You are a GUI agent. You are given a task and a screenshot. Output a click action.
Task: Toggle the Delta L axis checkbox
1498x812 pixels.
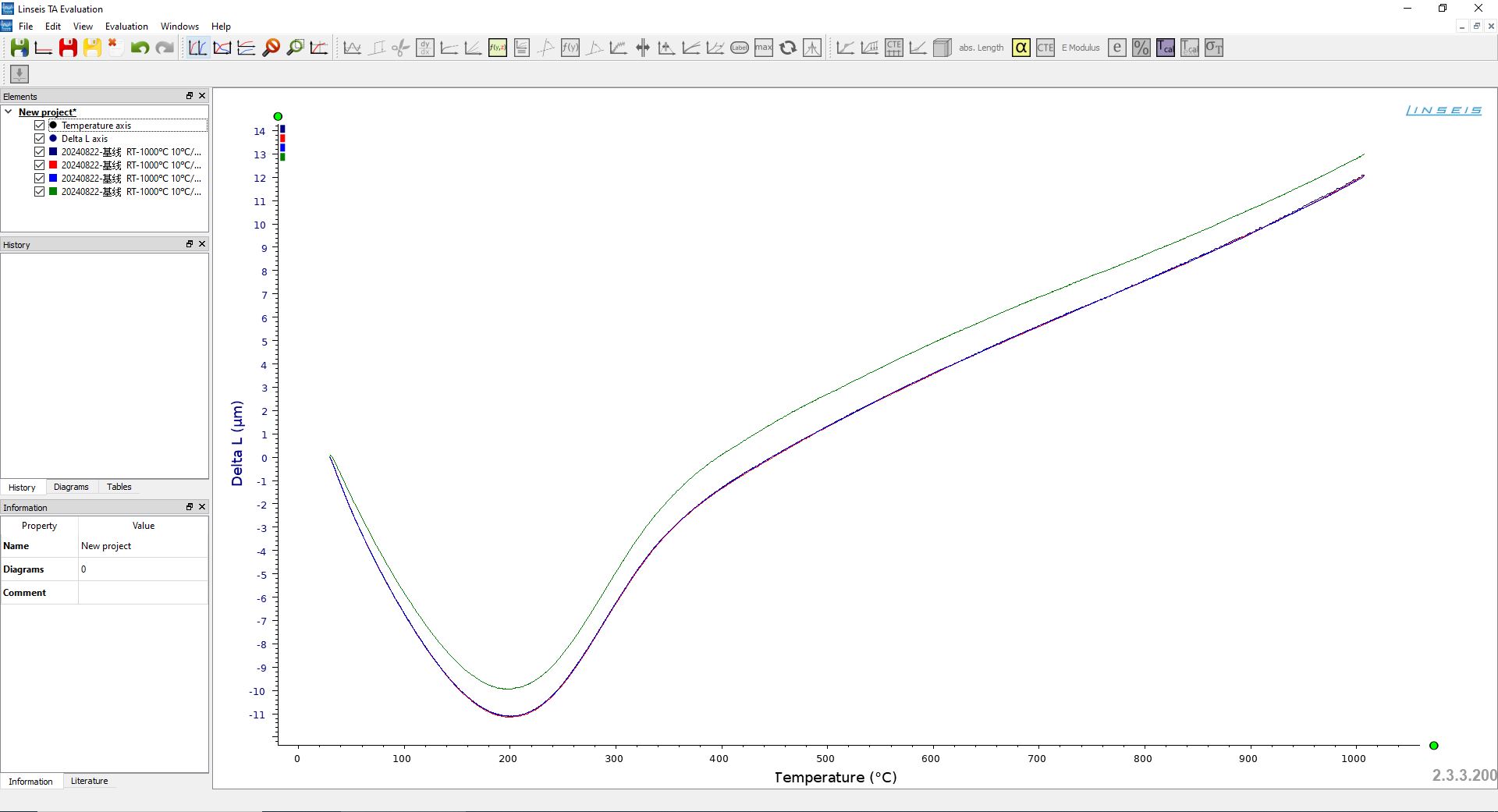pyautogui.click(x=39, y=139)
